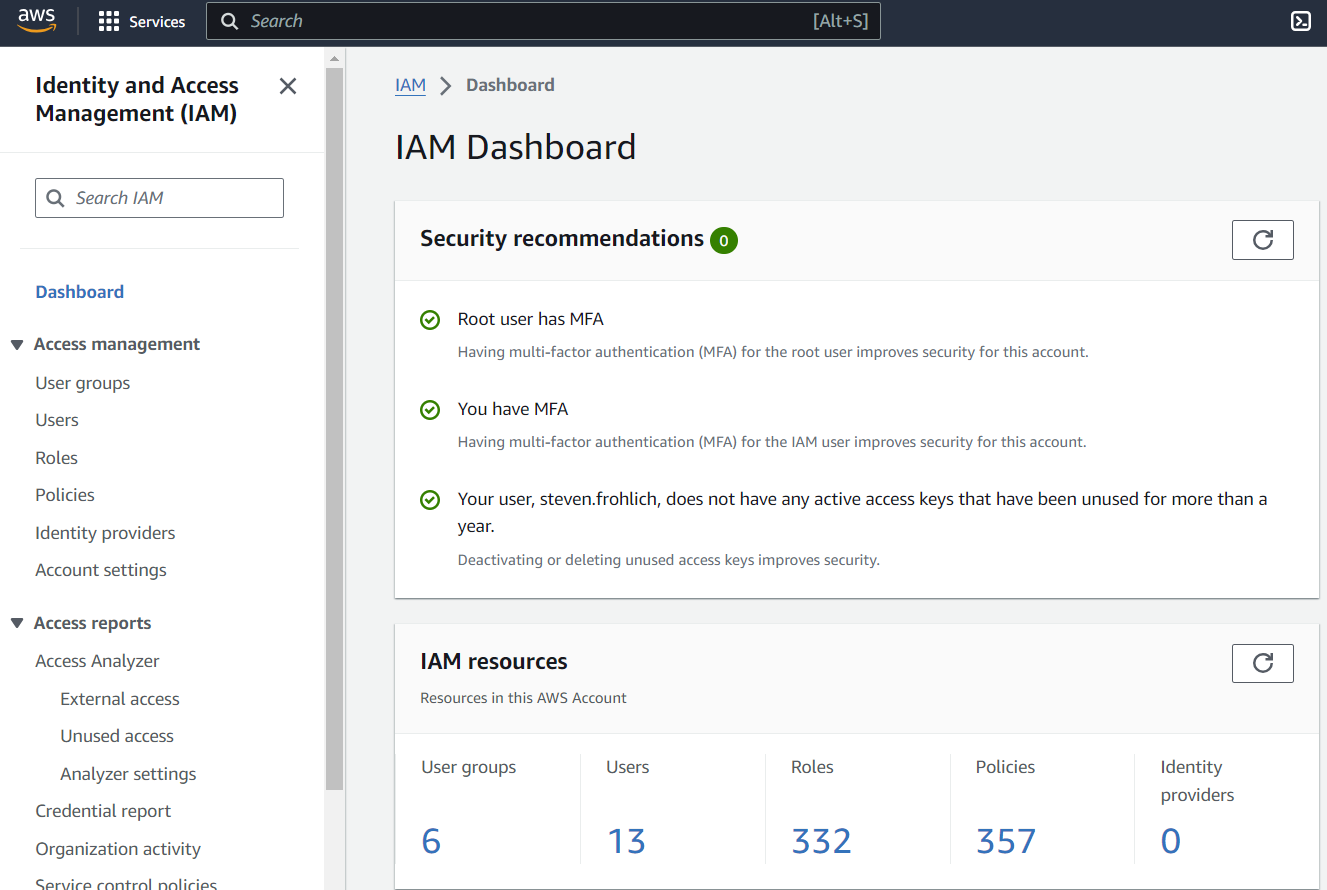Open the Services menu
Viewport: 1327px width, 890px height.
tap(142, 22)
